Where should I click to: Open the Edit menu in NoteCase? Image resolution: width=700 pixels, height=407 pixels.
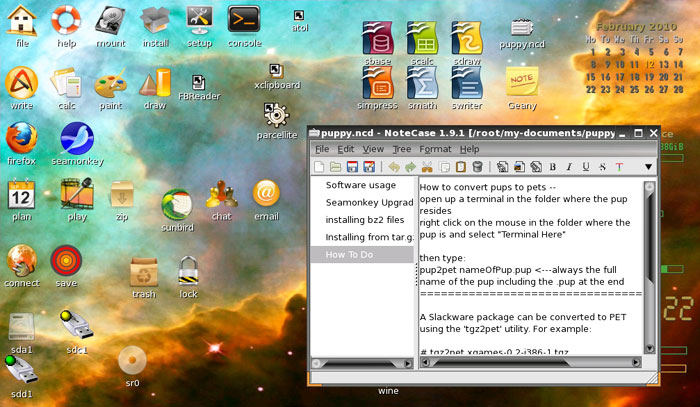tap(346, 149)
